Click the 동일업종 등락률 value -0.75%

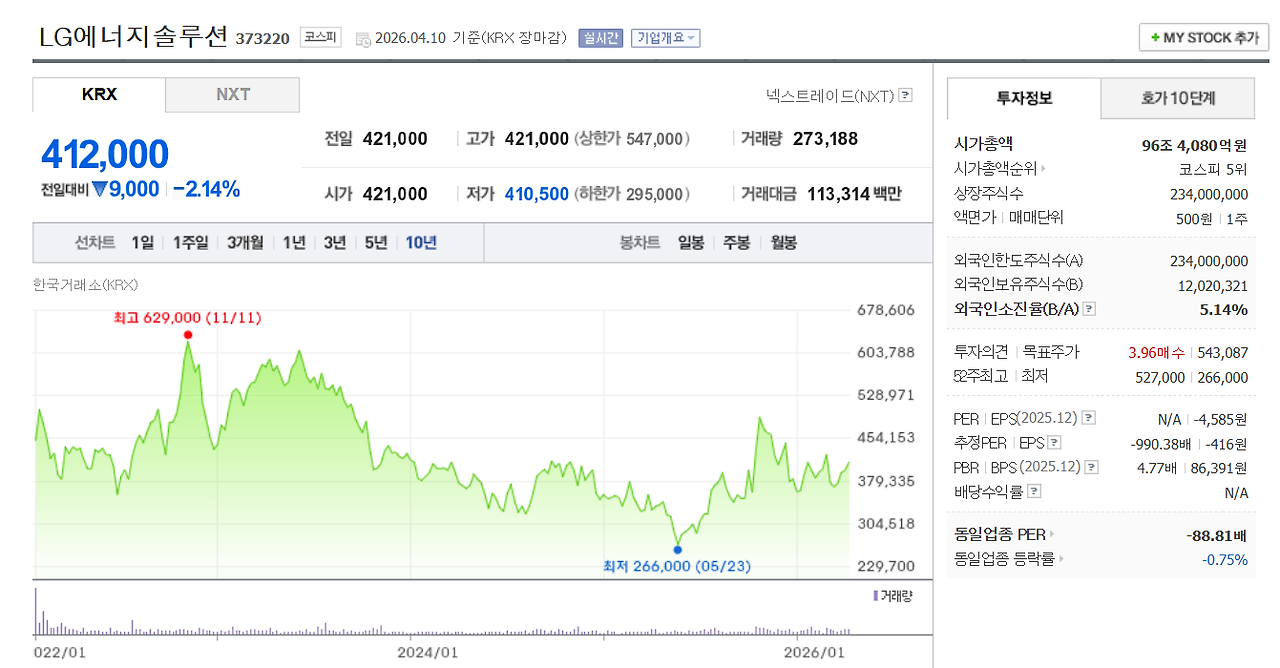[1225, 559]
